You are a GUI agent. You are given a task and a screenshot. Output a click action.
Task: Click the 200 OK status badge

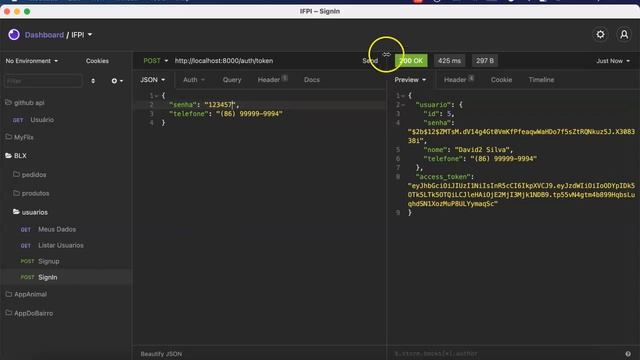[x=411, y=61]
